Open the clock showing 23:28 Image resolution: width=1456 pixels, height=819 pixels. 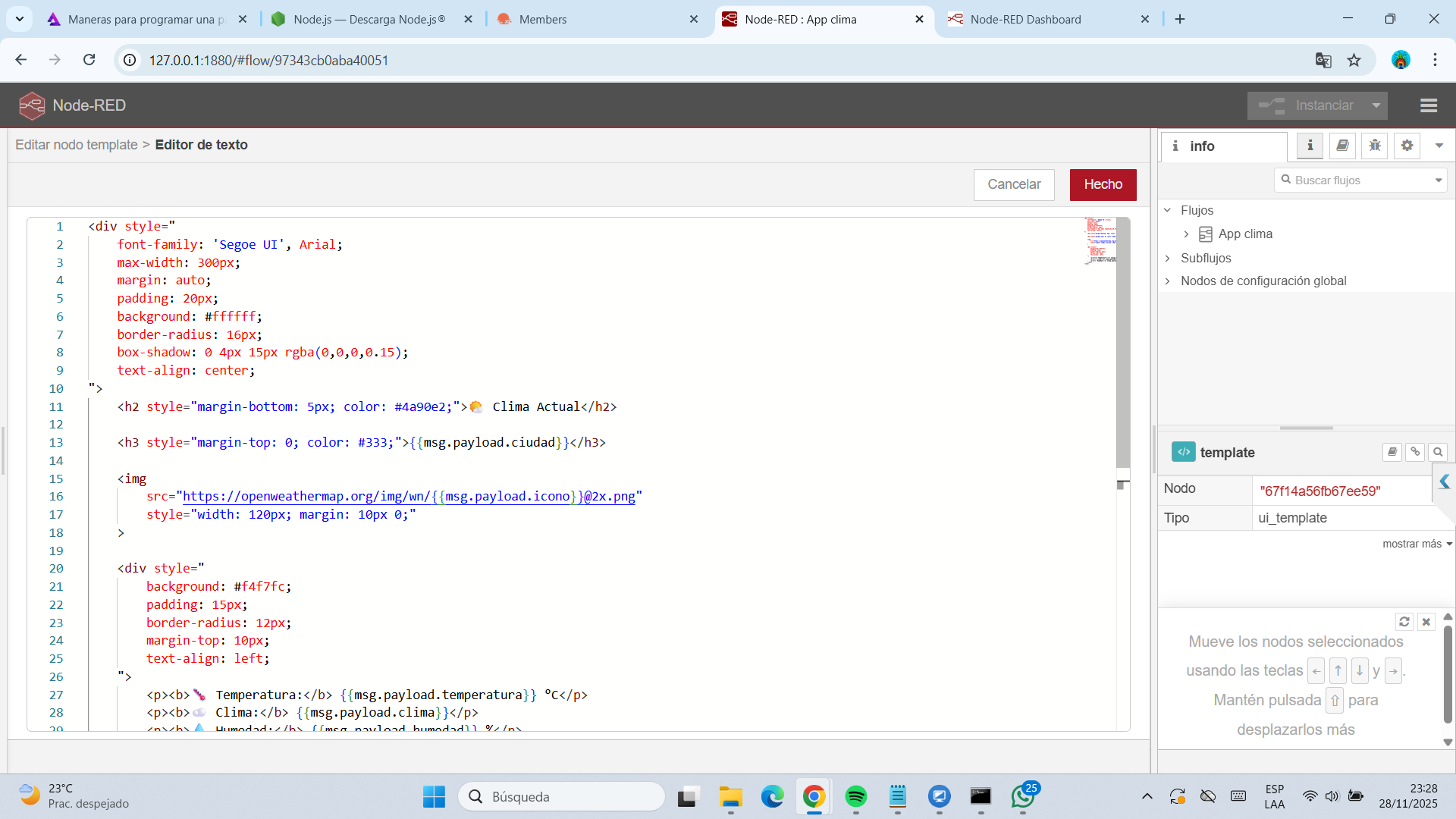tap(1408, 796)
